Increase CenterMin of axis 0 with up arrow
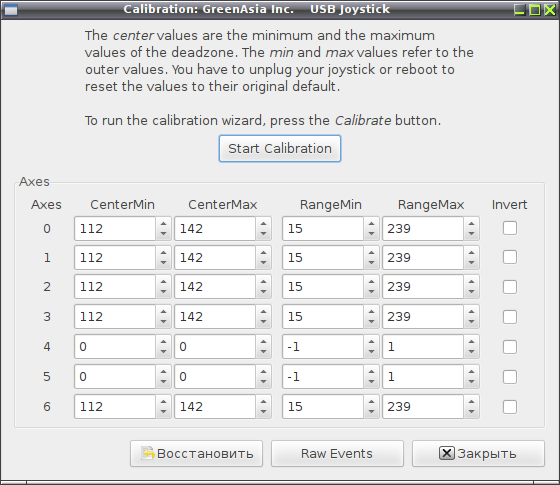This screenshot has width=560, height=485. point(164,223)
